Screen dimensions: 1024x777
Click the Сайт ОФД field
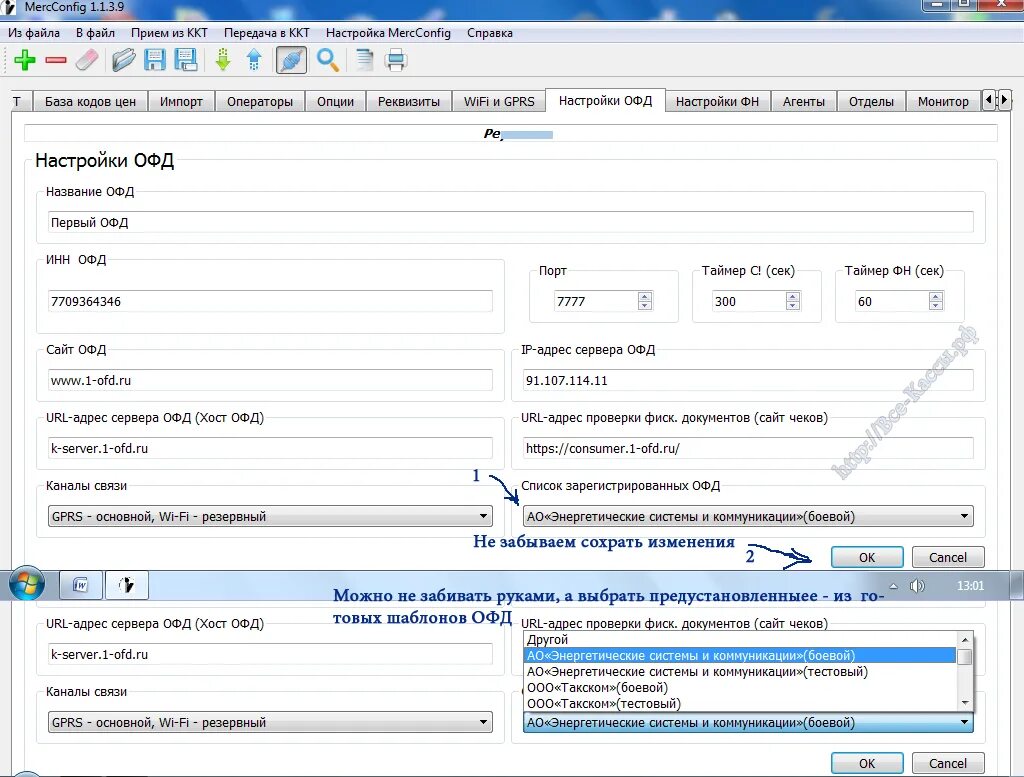click(x=270, y=380)
